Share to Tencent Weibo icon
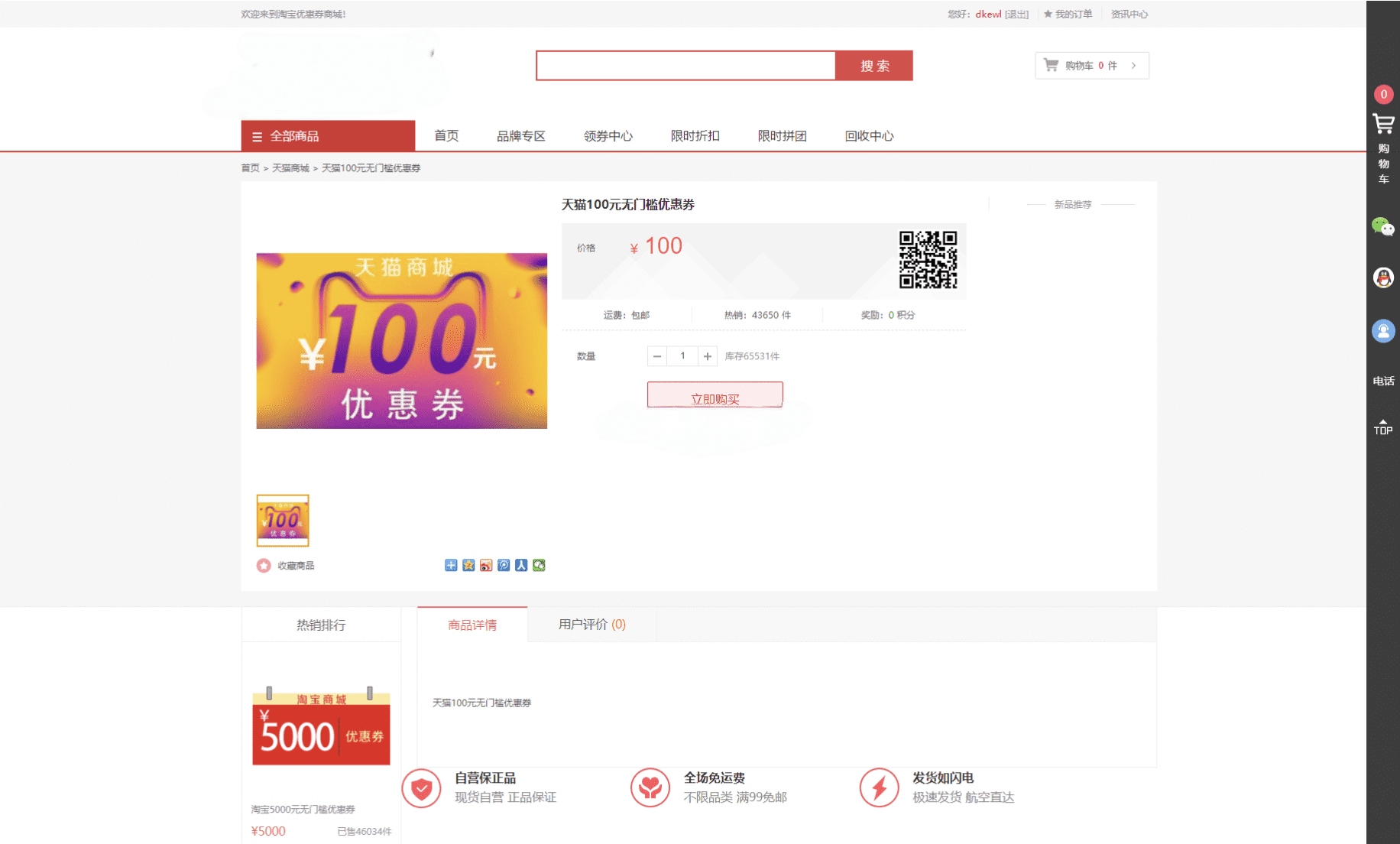 point(504,565)
